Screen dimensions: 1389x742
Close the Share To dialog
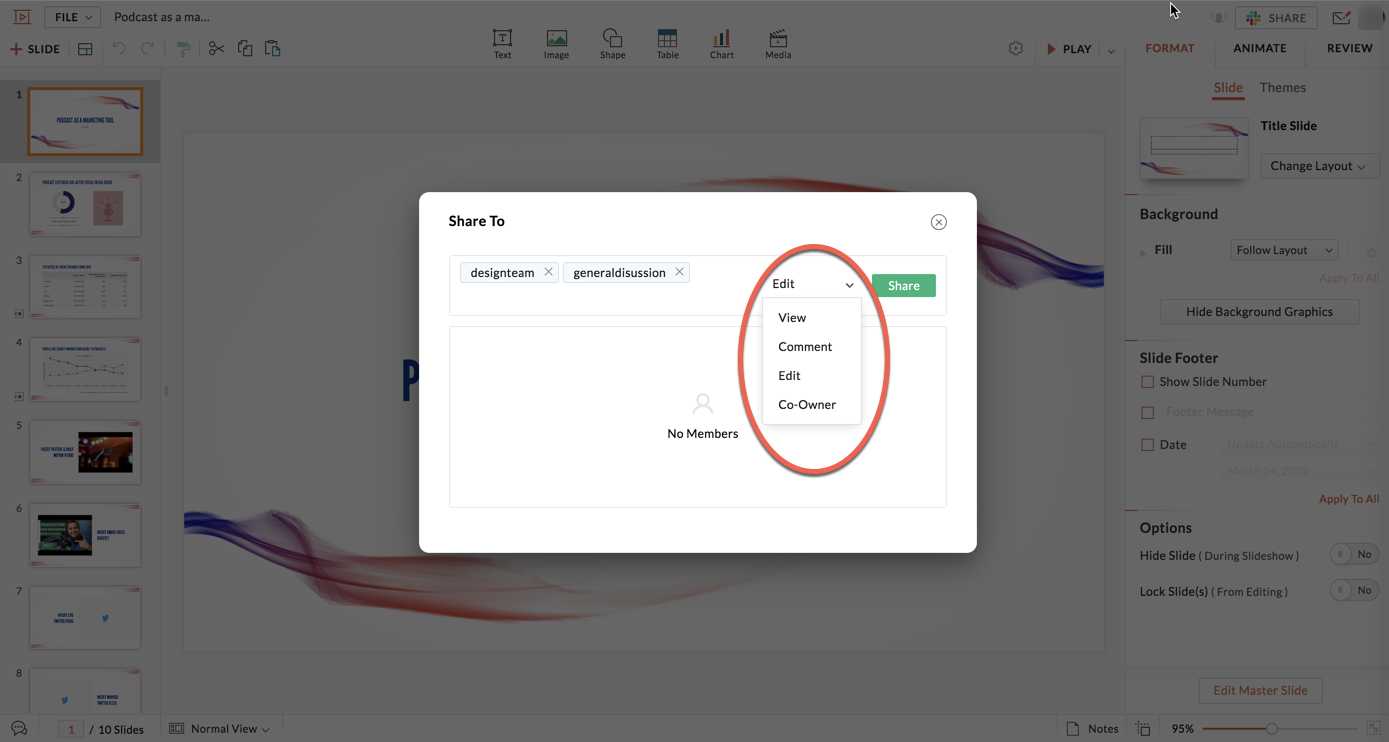pos(938,222)
